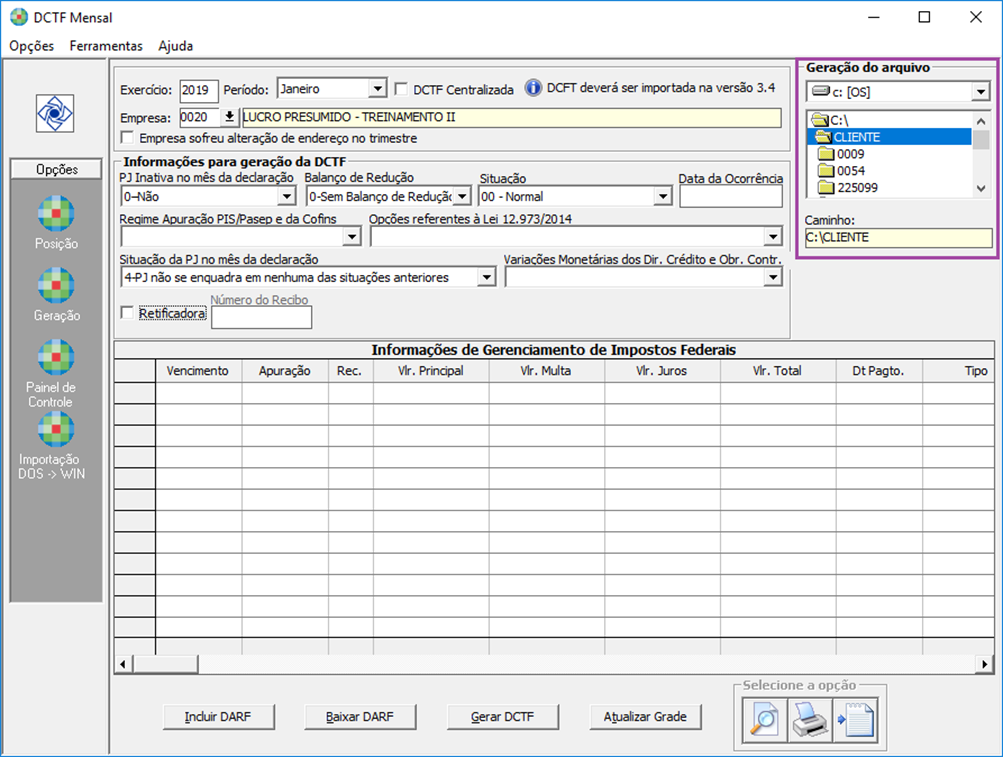The image size is (1003, 757).
Task: Select the export to file icon
Action: [856, 719]
